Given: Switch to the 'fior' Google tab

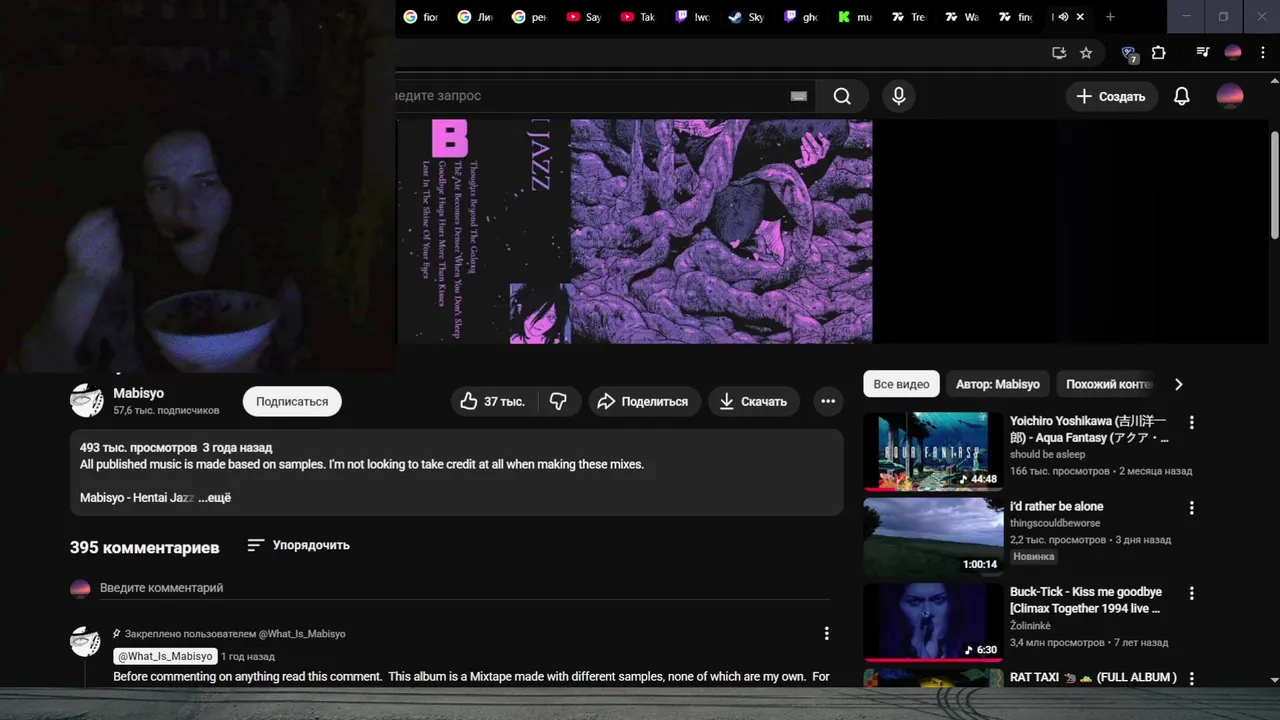Looking at the screenshot, I should click(x=421, y=17).
